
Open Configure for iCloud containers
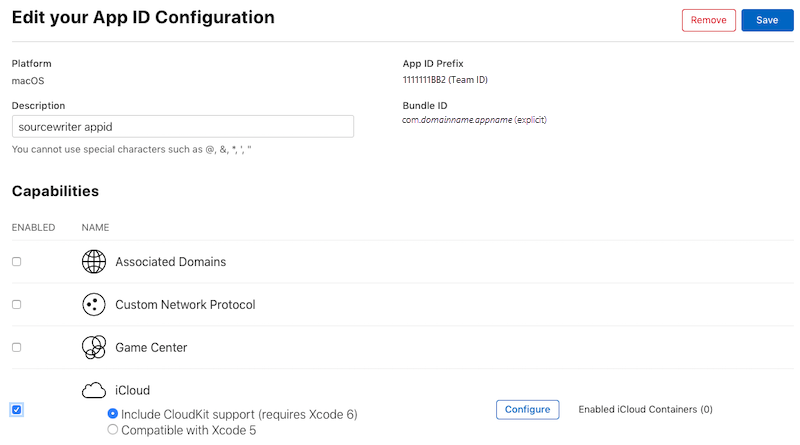(528, 410)
